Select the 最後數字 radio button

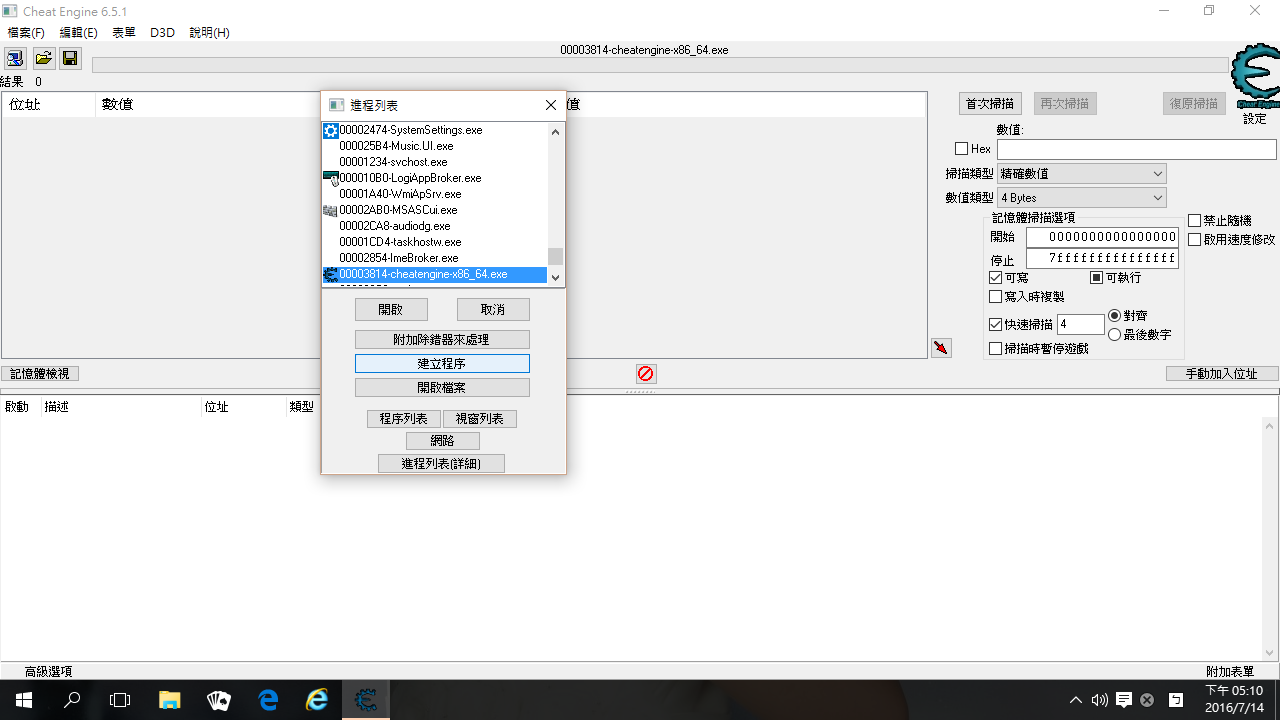pos(1115,334)
